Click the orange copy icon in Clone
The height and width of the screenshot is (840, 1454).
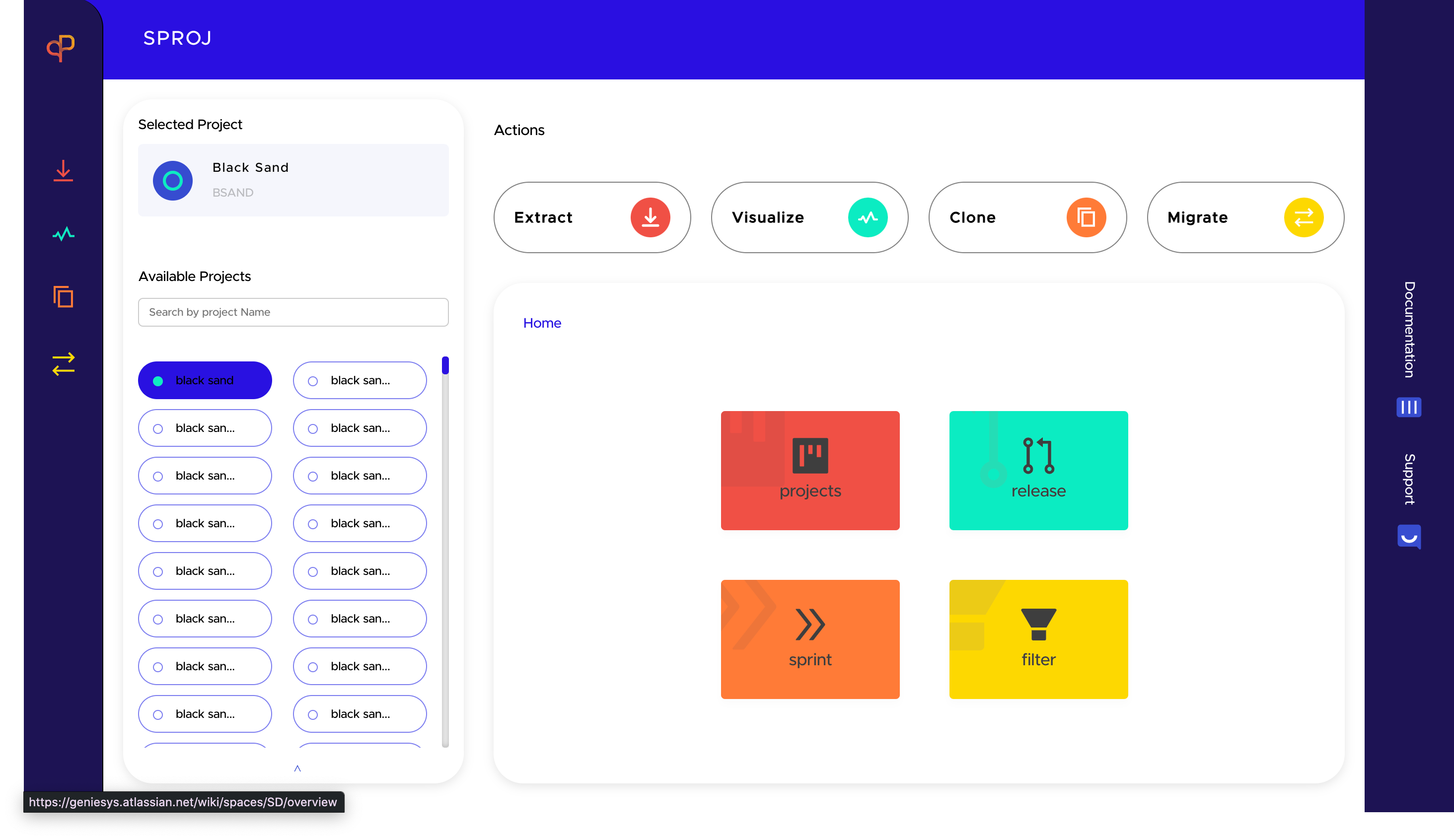coord(1086,217)
